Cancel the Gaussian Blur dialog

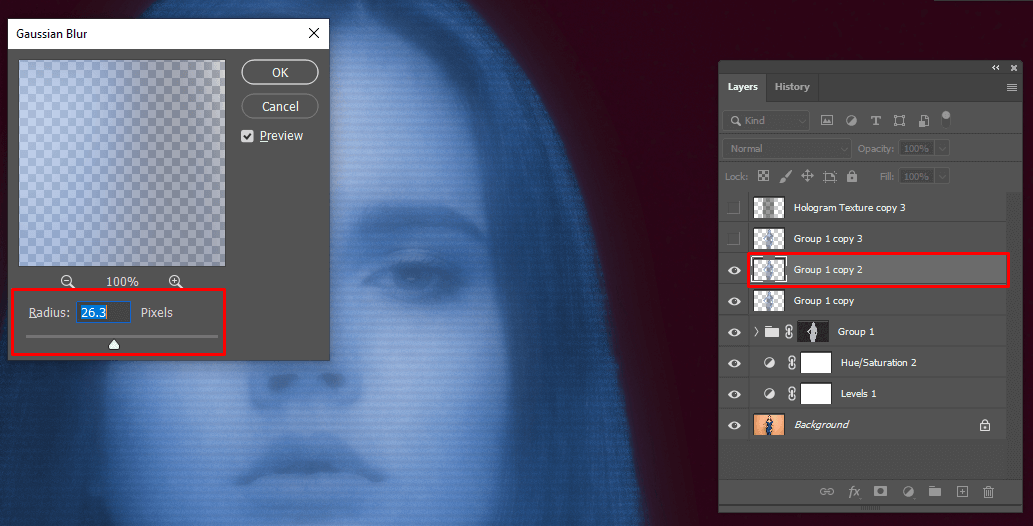[280, 106]
